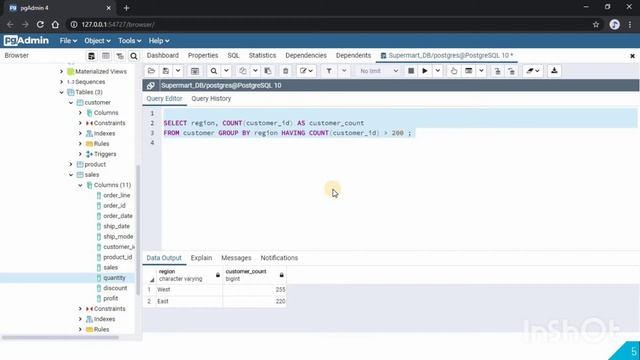This screenshot has height=360, width=640.
Task: Click the browser reload button
Action: 40,24
